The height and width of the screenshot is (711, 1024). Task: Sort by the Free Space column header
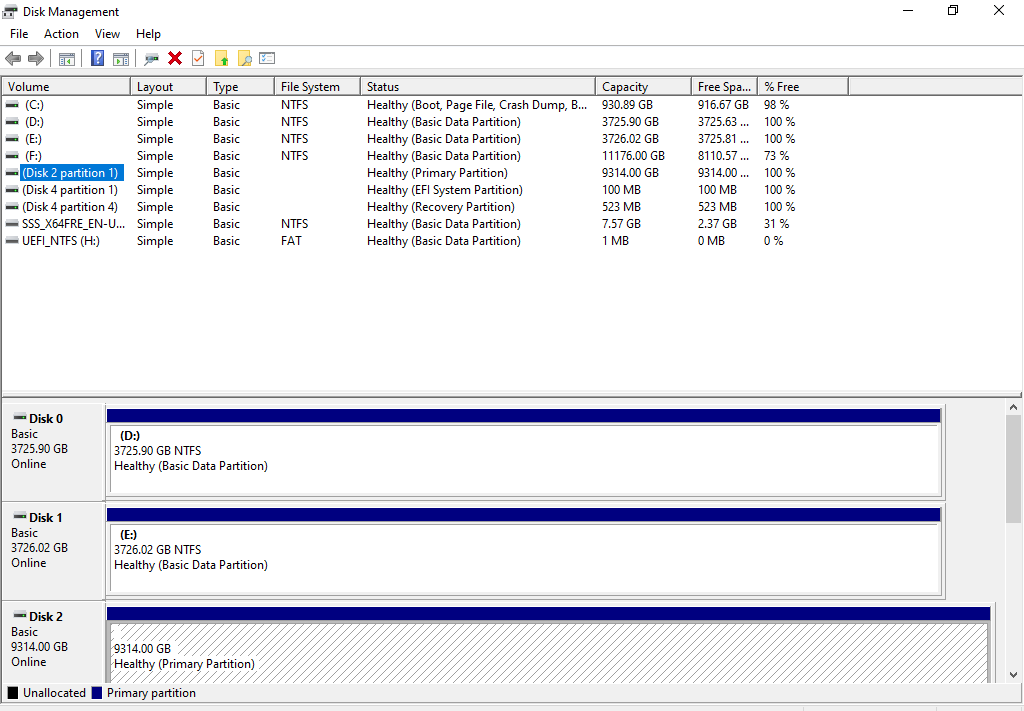pos(724,86)
